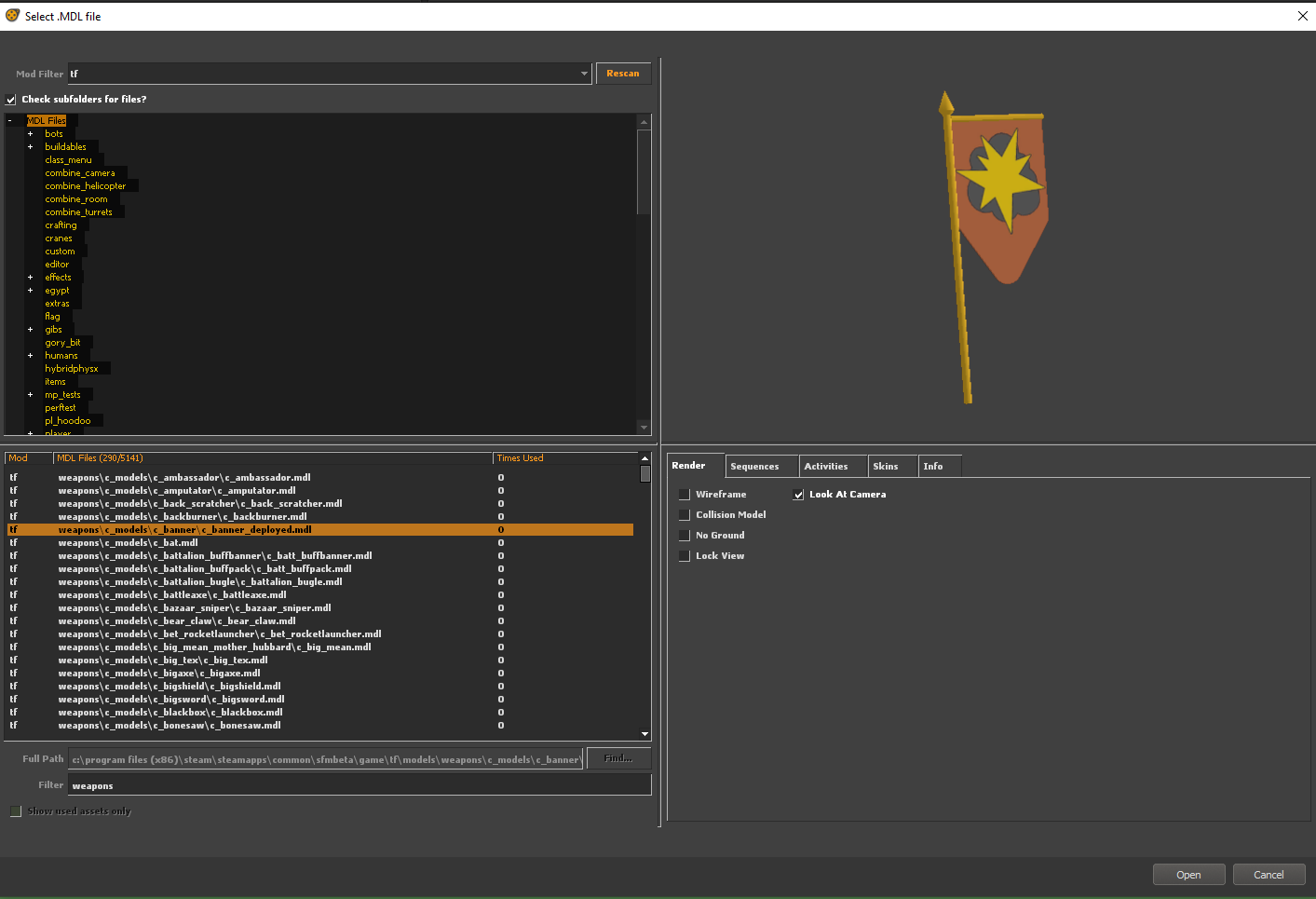
Task: Select c_bazaar_sniper.mdl file row
Action: tap(320, 608)
